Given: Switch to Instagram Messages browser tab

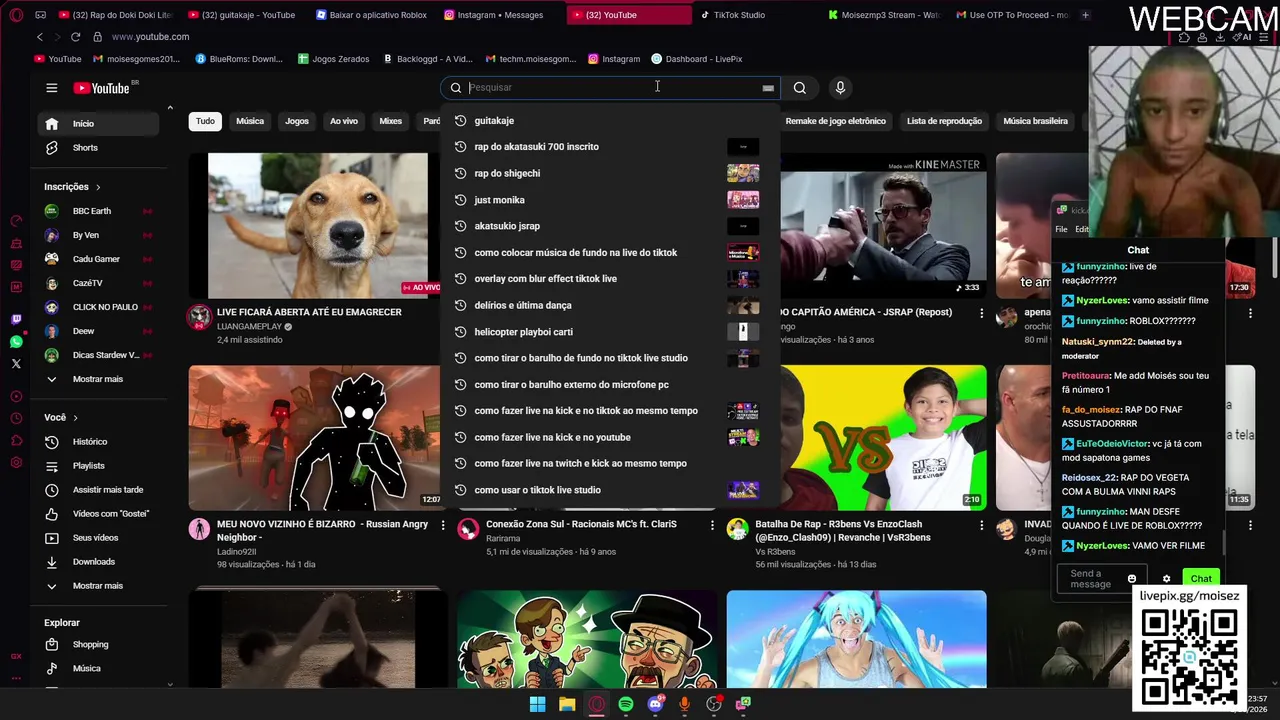Looking at the screenshot, I should coord(500,15).
